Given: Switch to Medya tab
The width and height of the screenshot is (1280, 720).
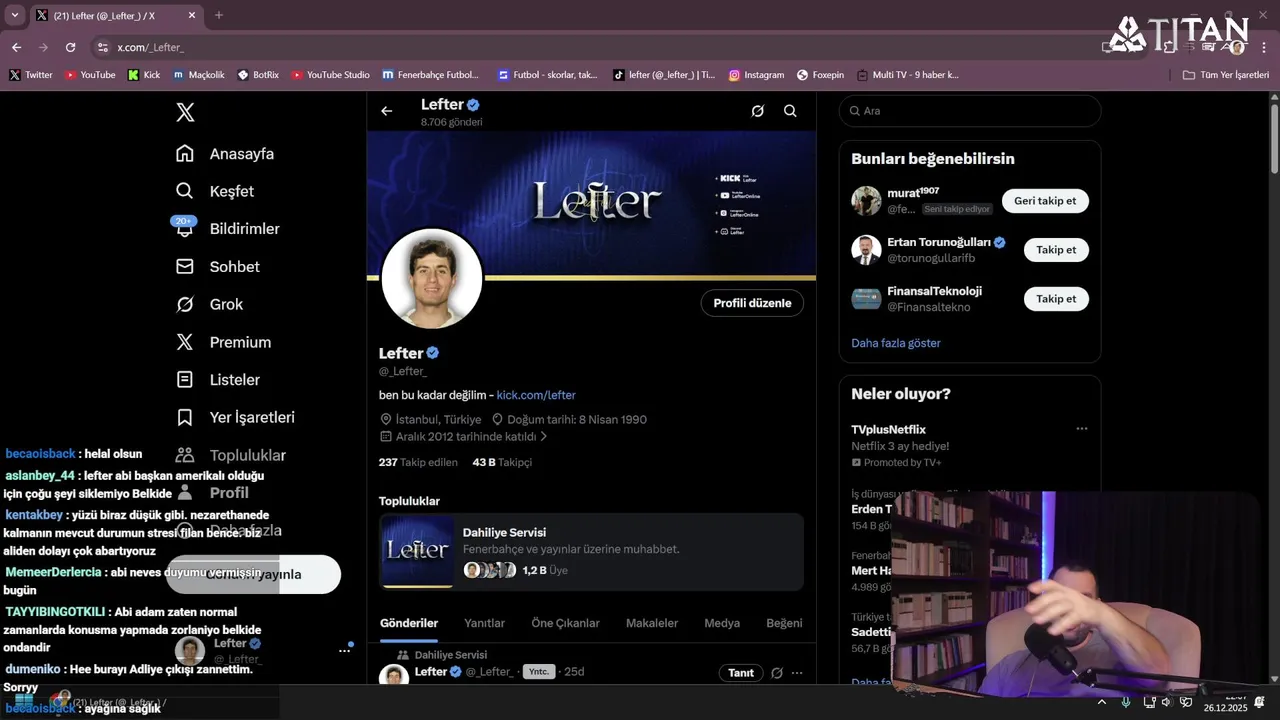Looking at the screenshot, I should (722, 623).
